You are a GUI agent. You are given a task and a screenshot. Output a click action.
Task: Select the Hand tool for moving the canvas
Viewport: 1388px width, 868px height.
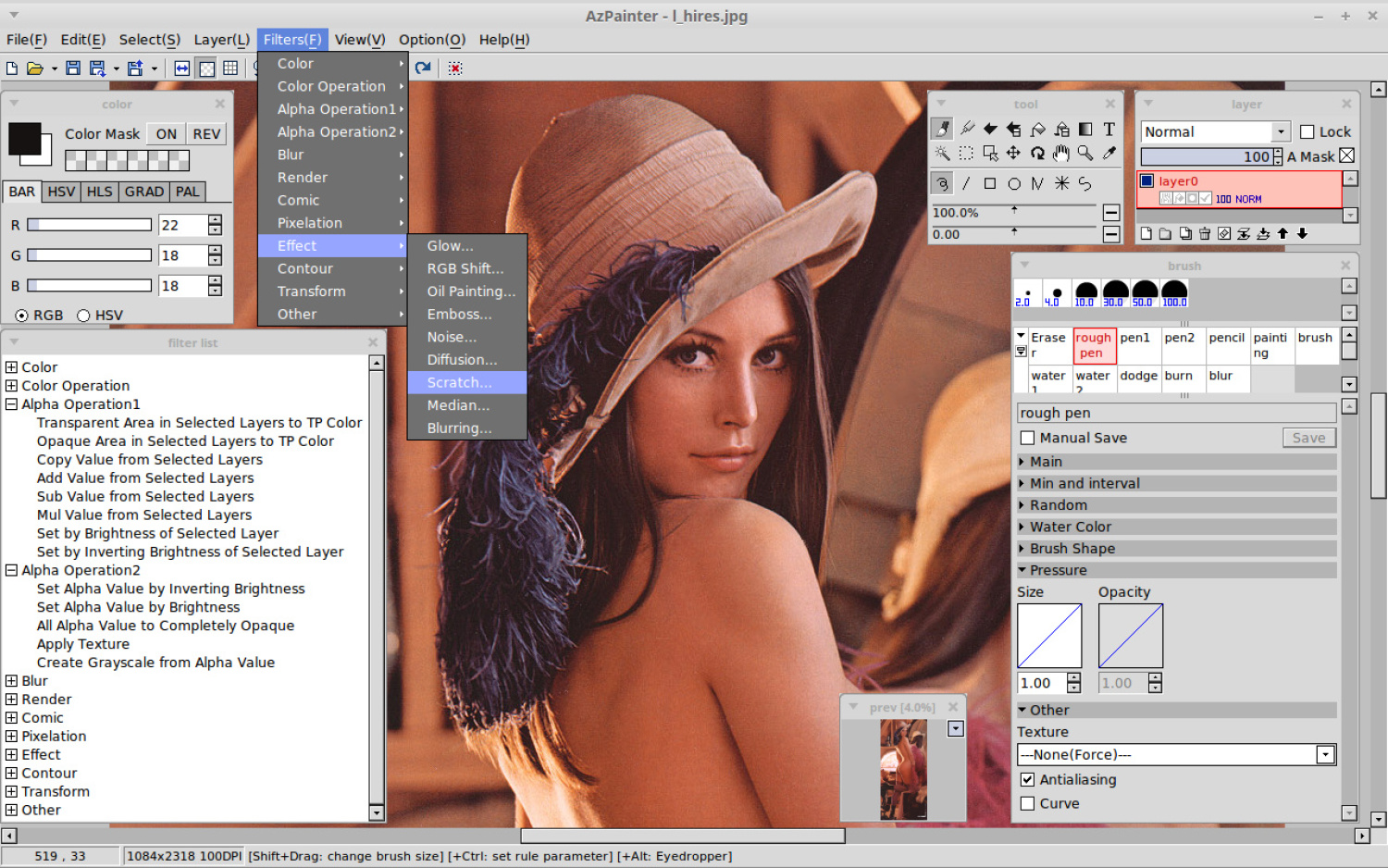coord(1061,154)
